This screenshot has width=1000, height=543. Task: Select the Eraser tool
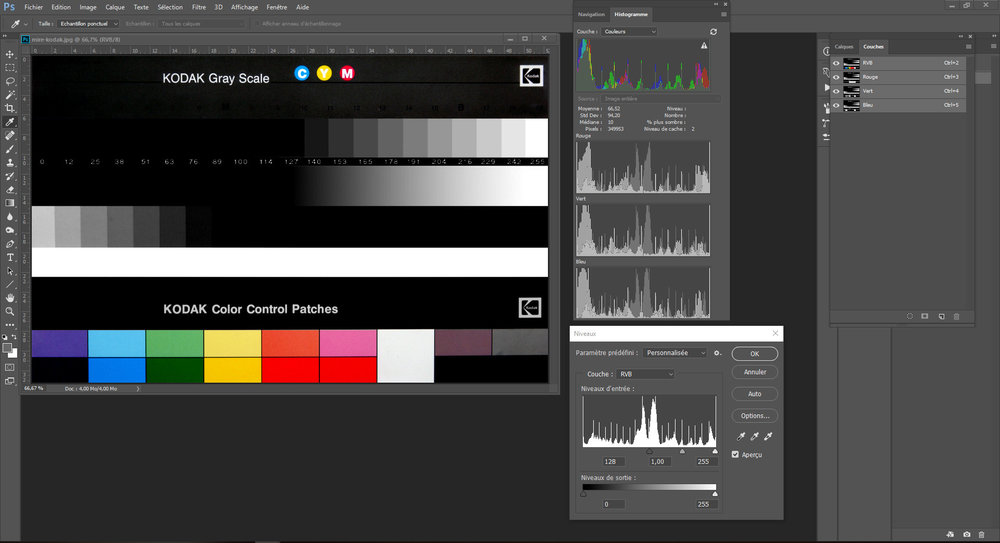(x=10, y=189)
